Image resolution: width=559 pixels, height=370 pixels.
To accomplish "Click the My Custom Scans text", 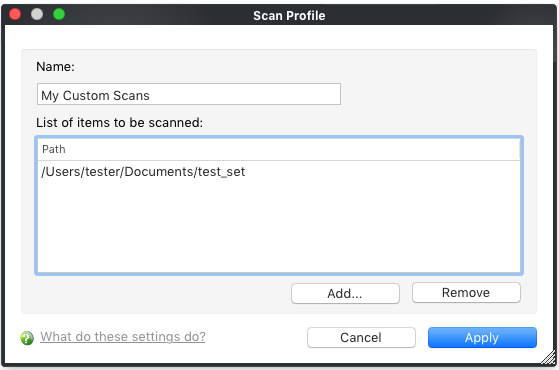I will (95, 96).
